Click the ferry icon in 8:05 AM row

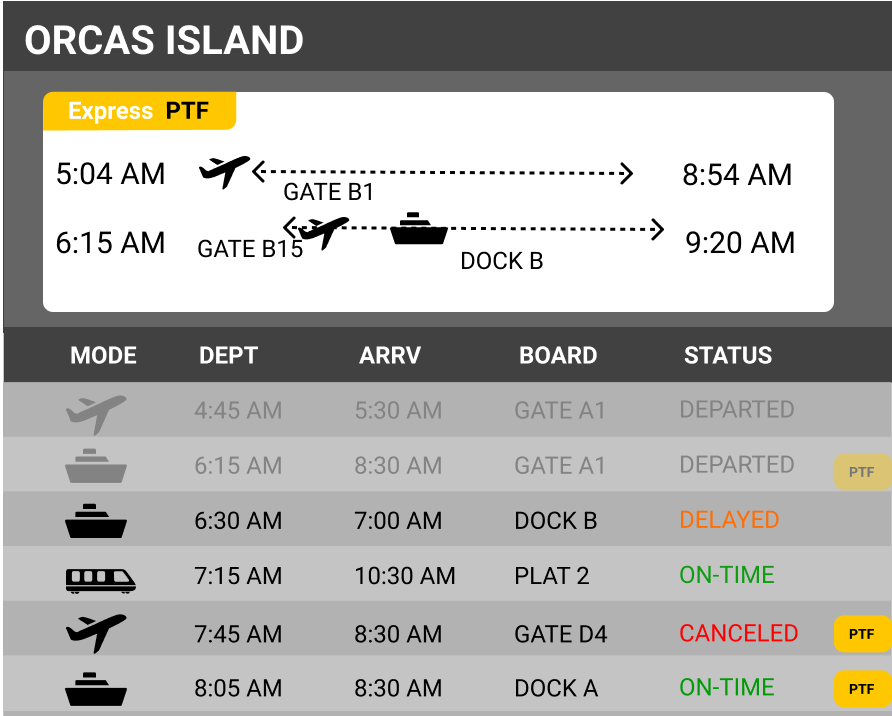click(x=96, y=689)
